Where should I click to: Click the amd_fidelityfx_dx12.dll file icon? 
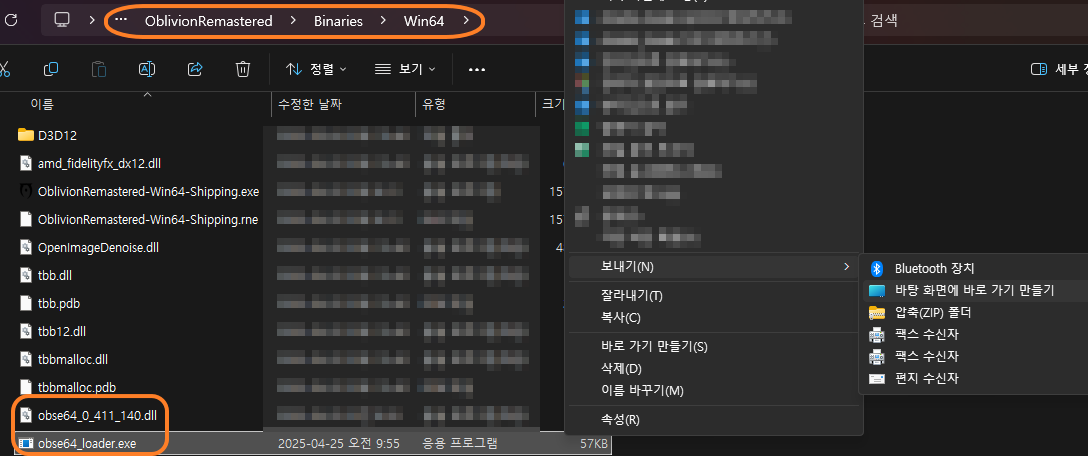click(x=26, y=163)
